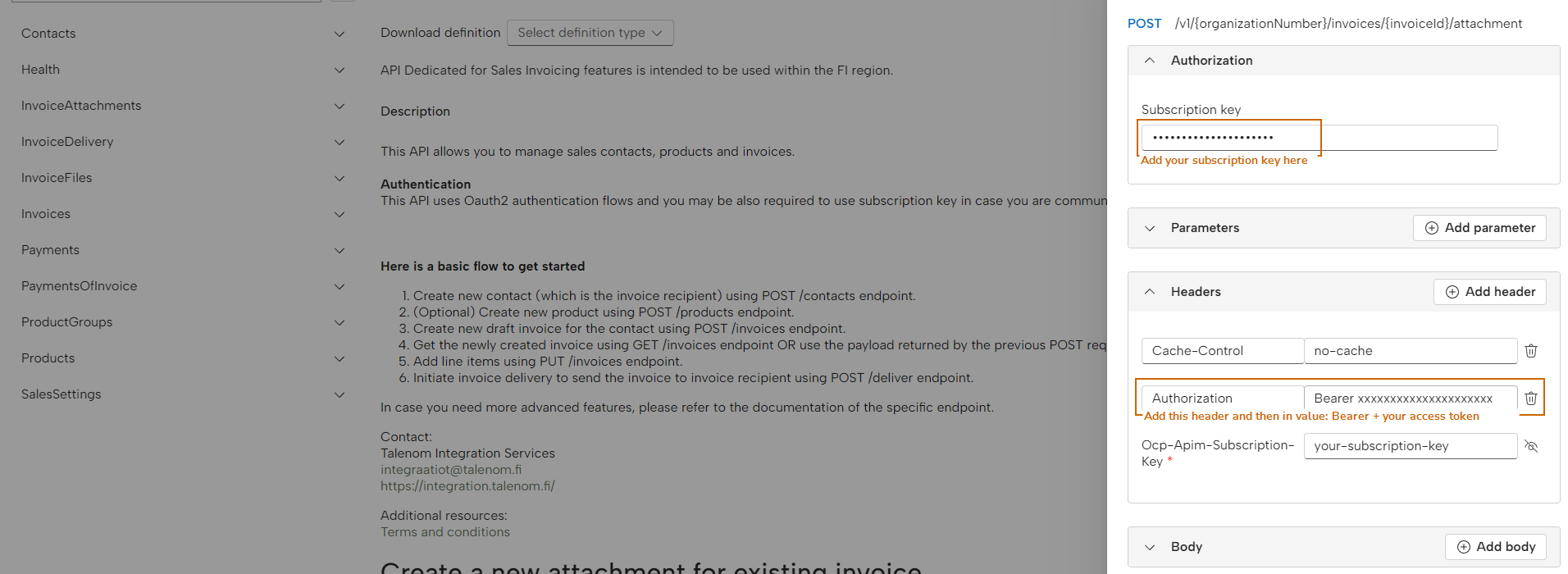Delete the Authorization header with trash icon
The height and width of the screenshot is (574, 1568).
pos(1530,399)
